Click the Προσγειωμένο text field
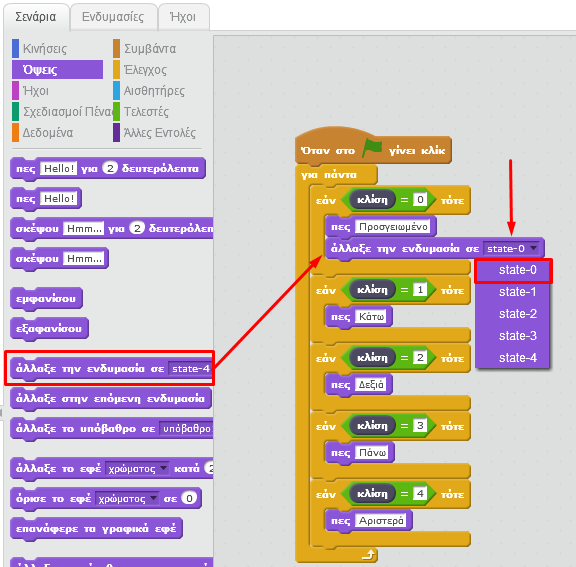The height and width of the screenshot is (567, 576). tap(393, 227)
